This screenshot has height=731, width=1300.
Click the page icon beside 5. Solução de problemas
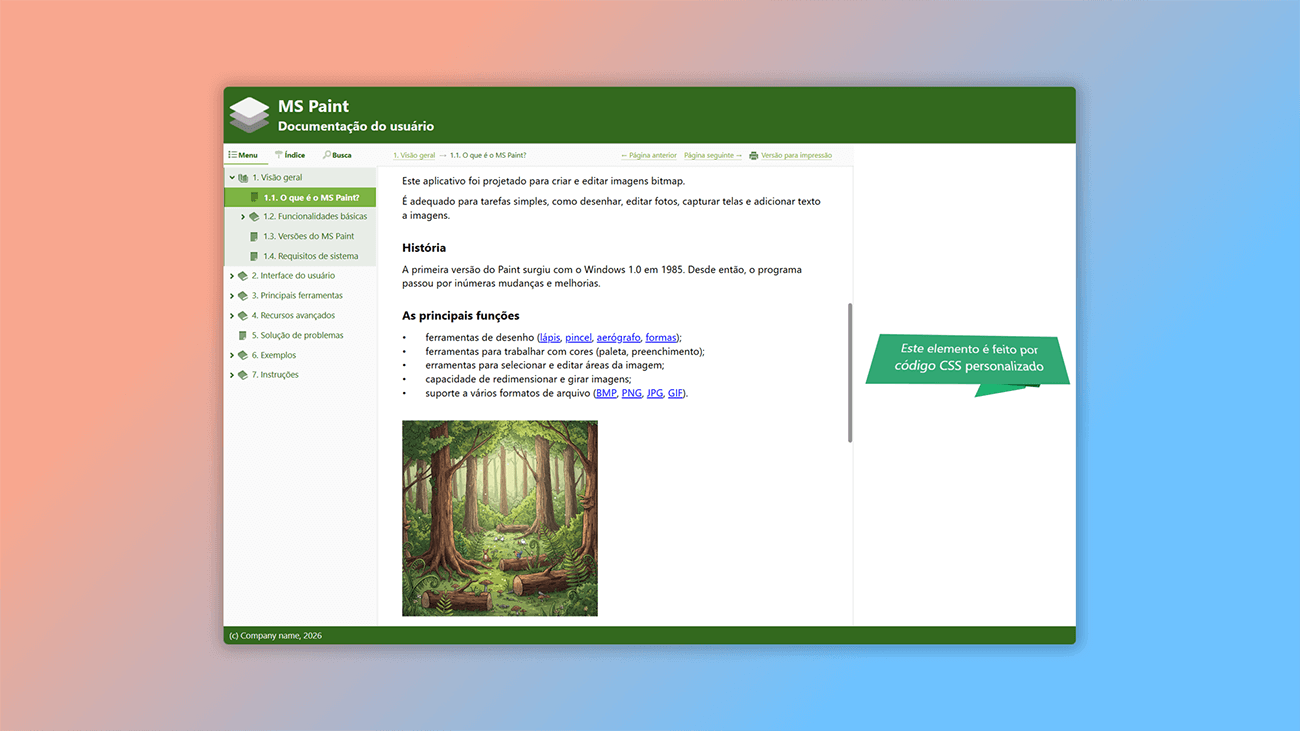(x=243, y=334)
